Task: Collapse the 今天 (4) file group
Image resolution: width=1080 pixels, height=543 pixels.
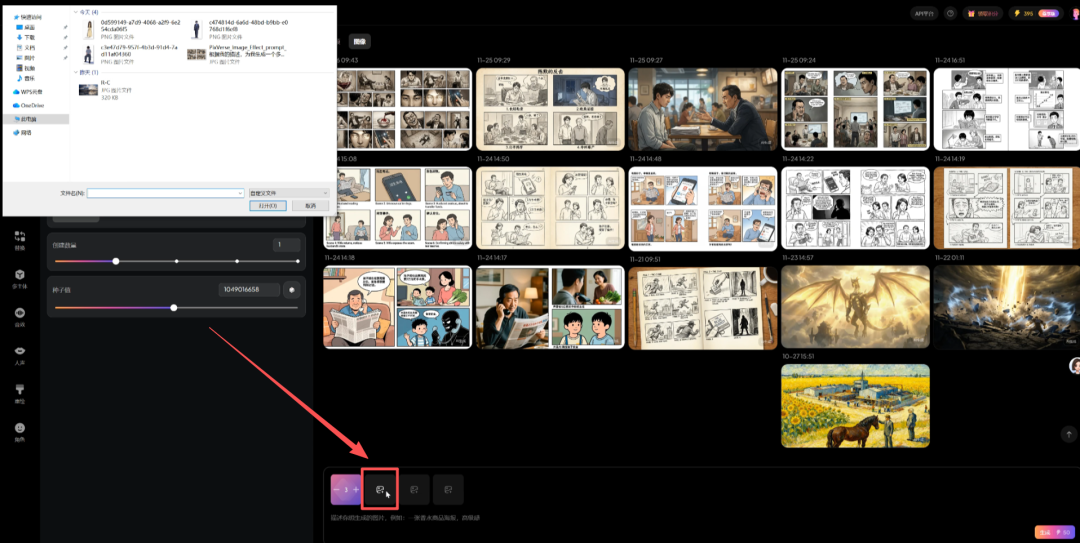Action: tap(77, 11)
